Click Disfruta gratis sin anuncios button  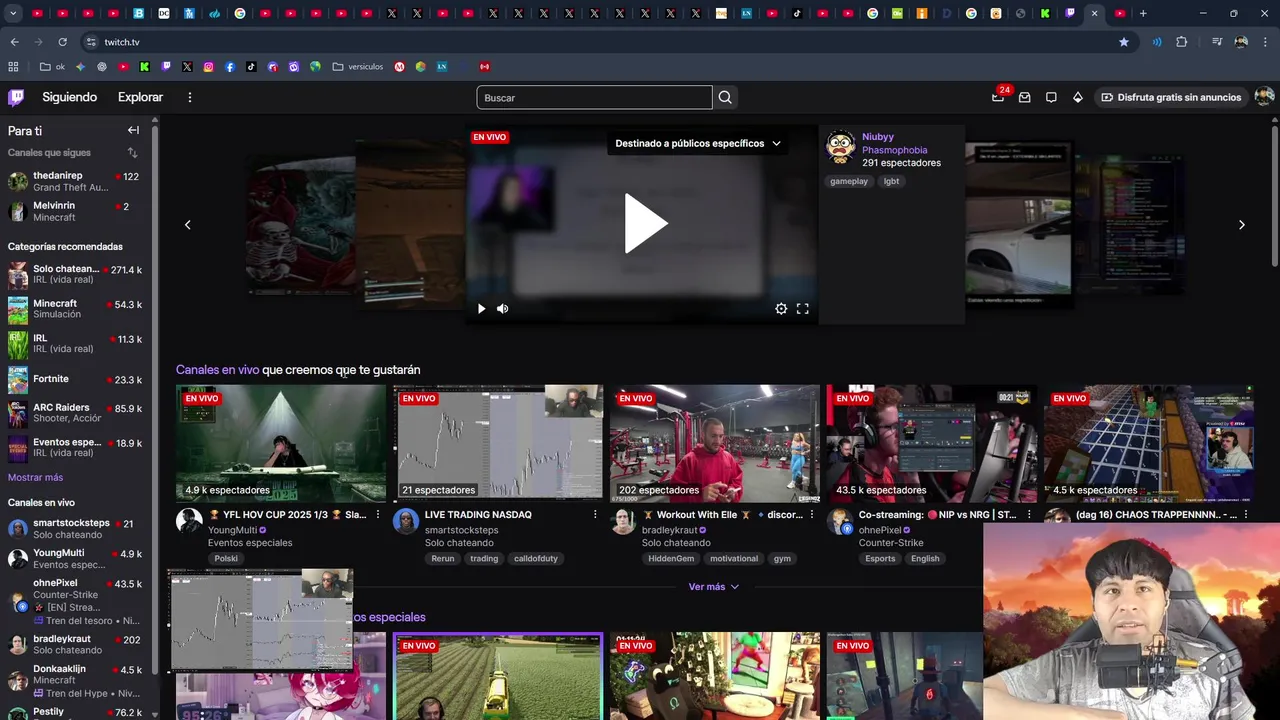[1171, 97]
